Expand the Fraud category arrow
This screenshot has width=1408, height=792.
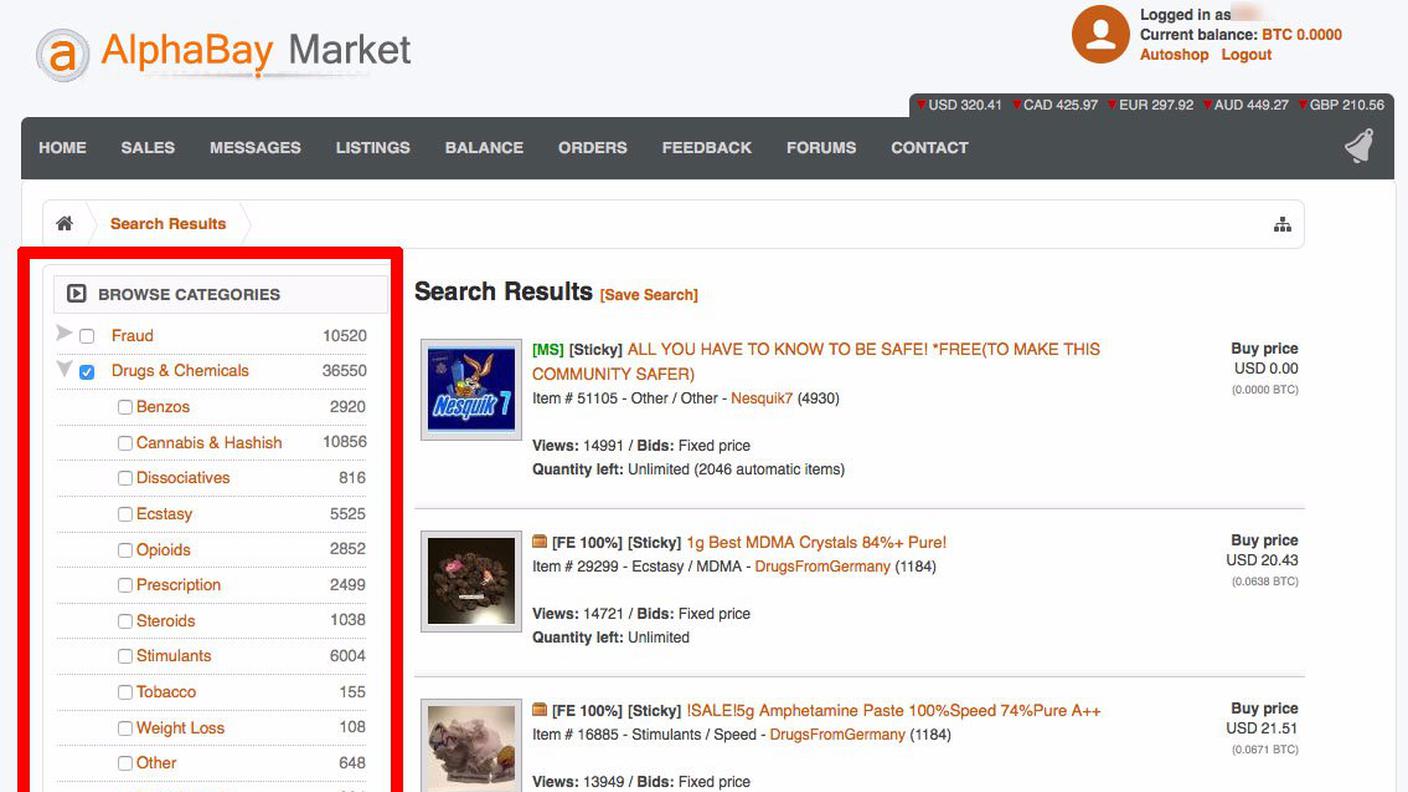(x=64, y=333)
